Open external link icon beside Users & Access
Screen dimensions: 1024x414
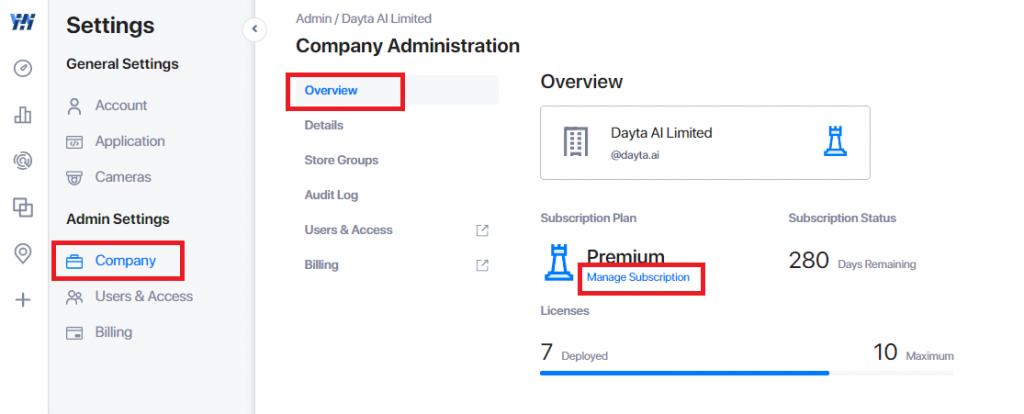tap(482, 230)
